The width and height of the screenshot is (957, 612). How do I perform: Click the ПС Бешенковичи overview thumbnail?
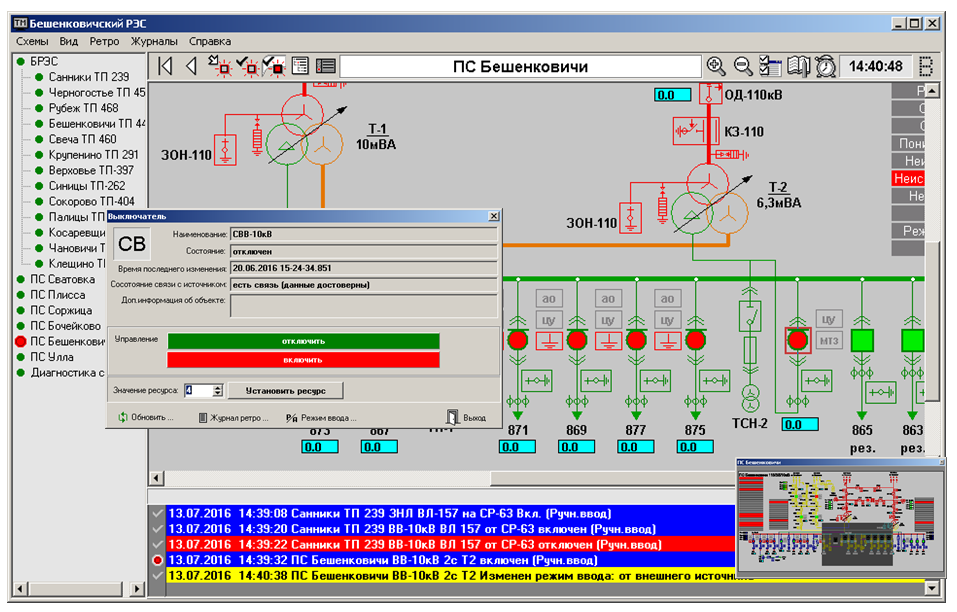840,520
